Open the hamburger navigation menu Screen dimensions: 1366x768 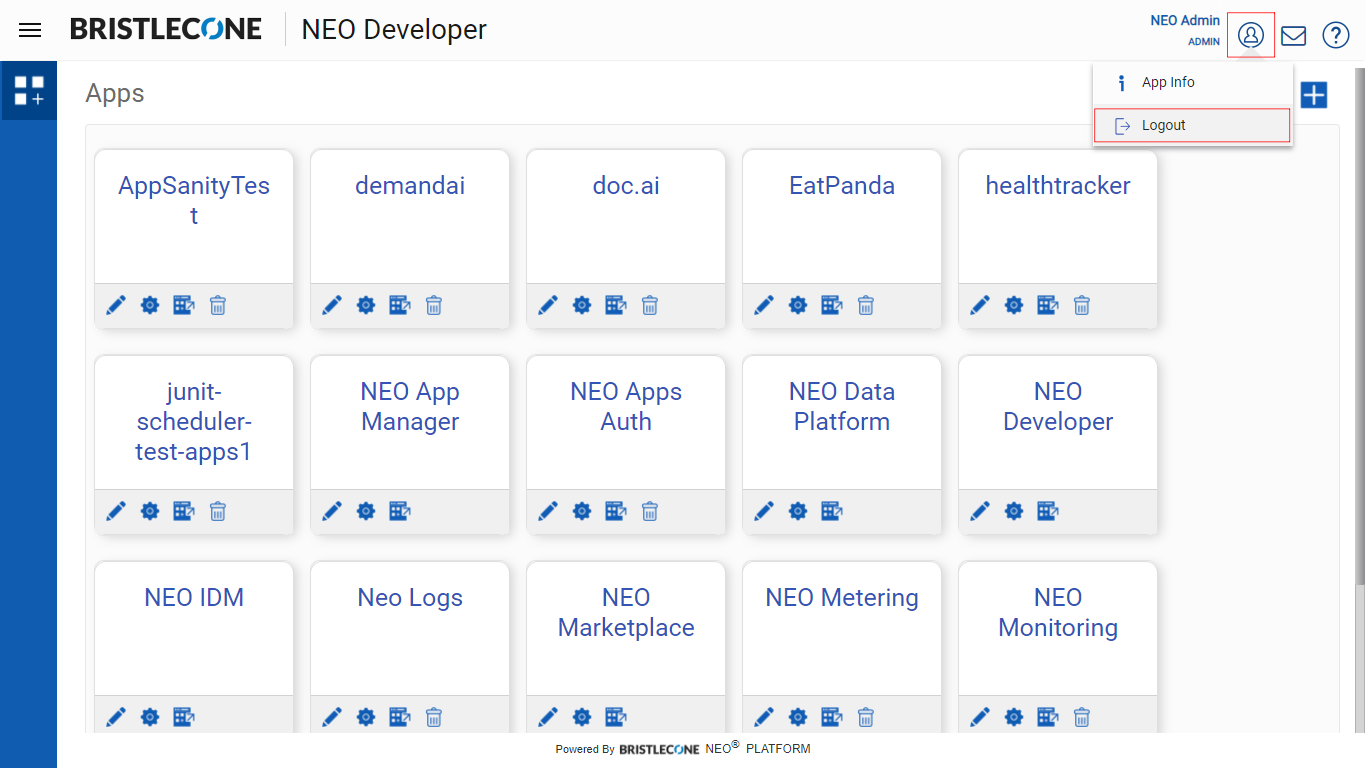click(x=30, y=30)
